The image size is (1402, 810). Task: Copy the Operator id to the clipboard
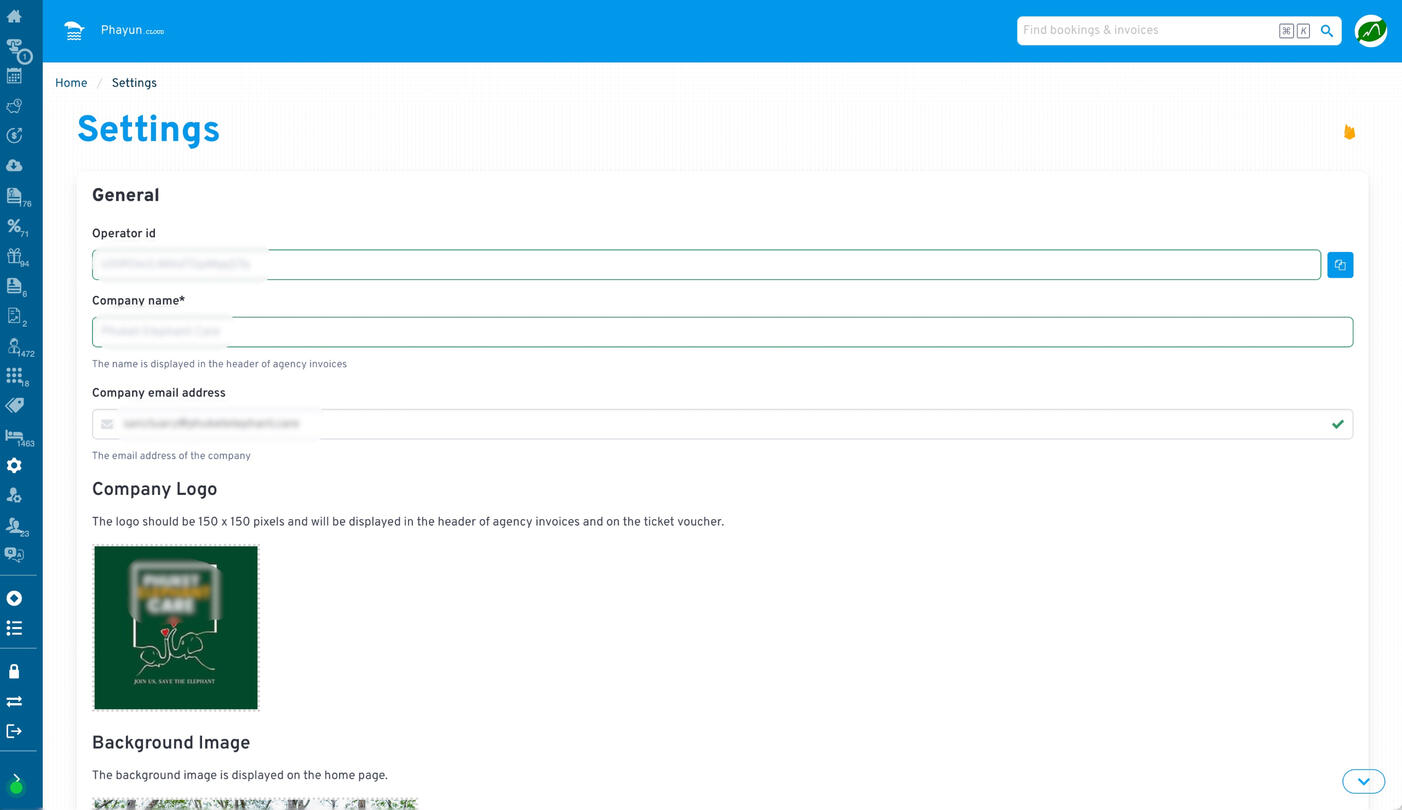coord(1339,265)
